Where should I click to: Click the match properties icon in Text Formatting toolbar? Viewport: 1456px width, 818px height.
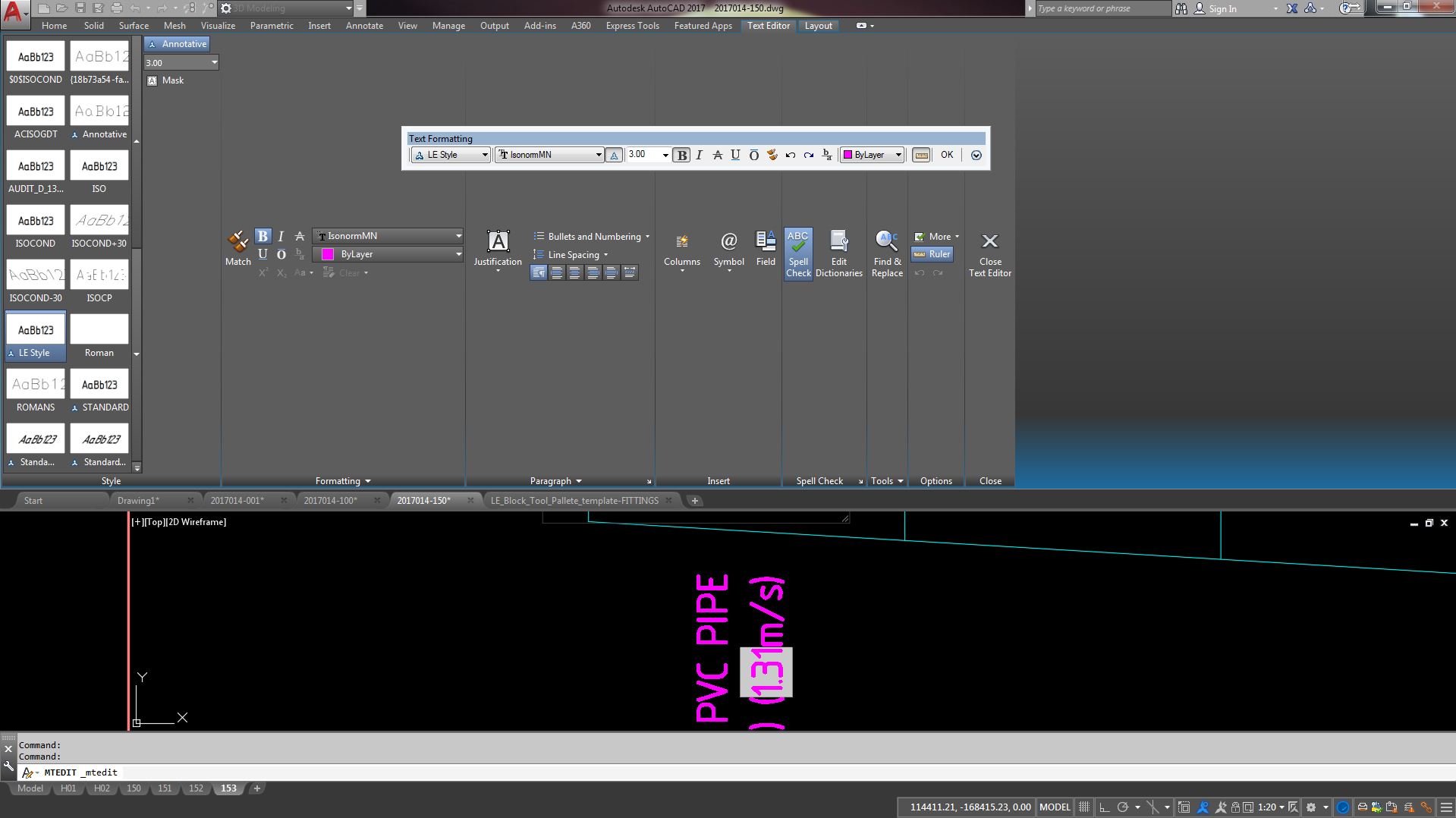click(772, 155)
